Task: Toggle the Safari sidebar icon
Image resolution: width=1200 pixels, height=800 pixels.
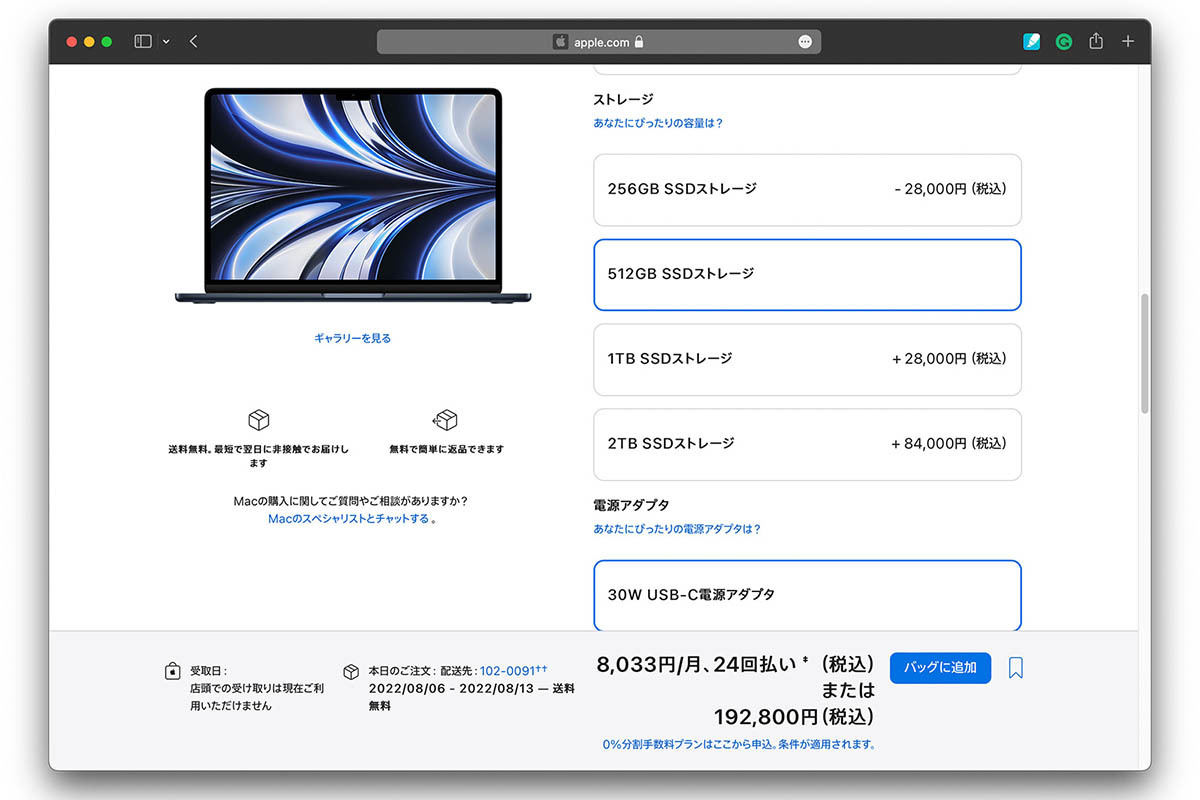Action: point(143,42)
